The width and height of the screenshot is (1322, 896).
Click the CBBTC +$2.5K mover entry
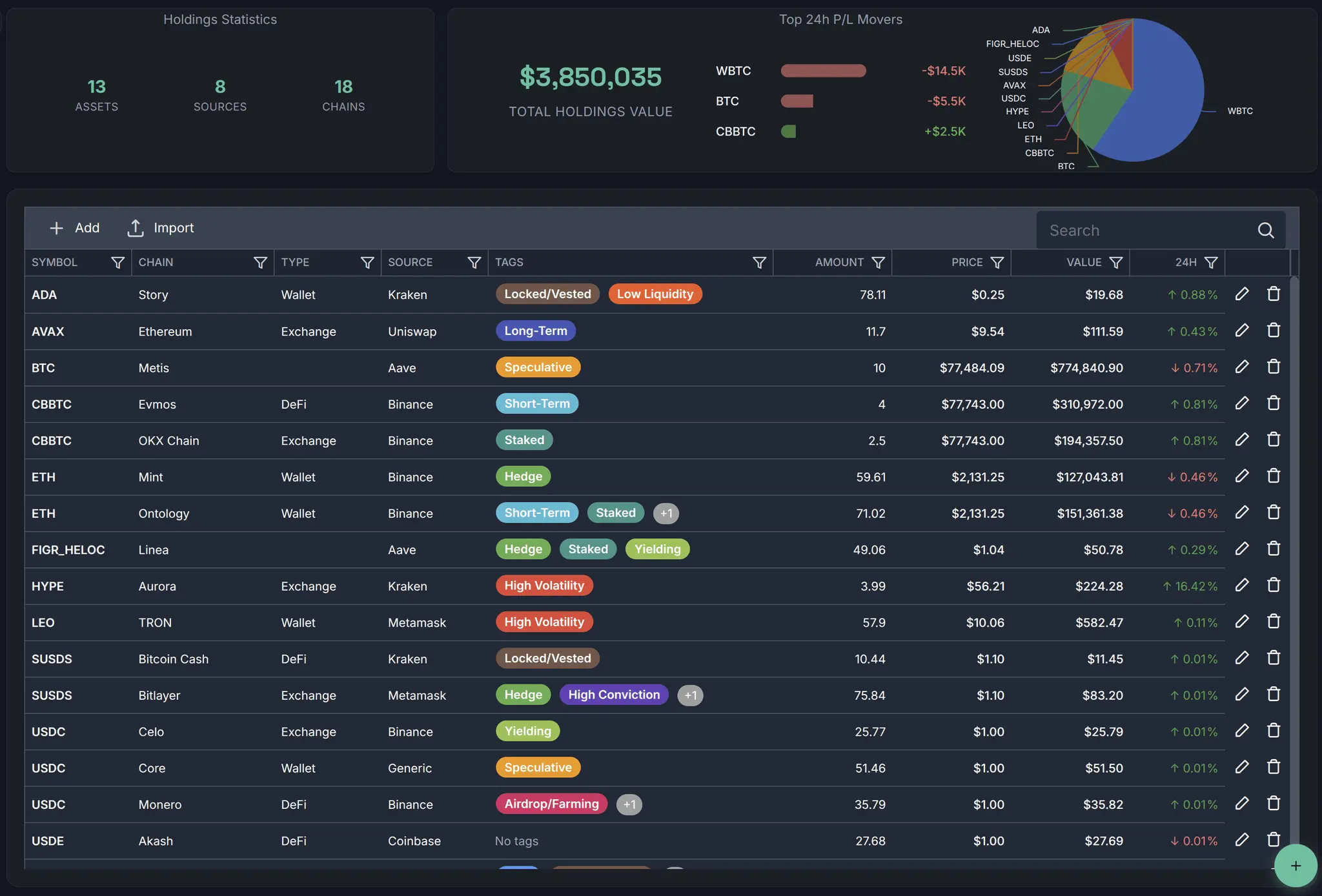840,132
